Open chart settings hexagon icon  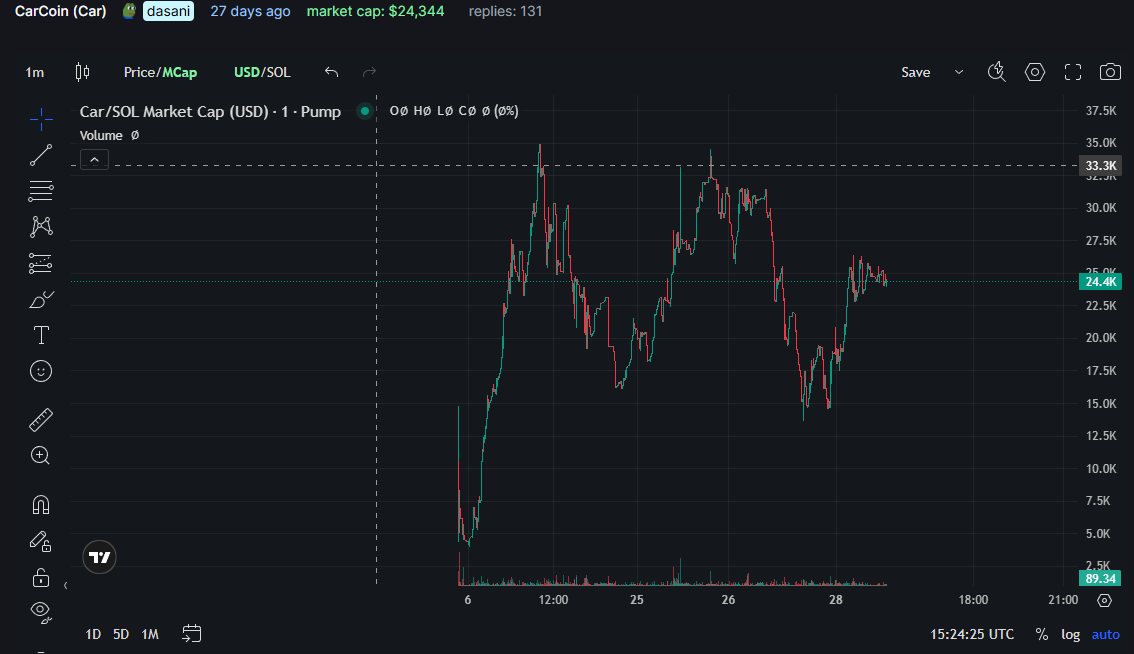click(1035, 72)
